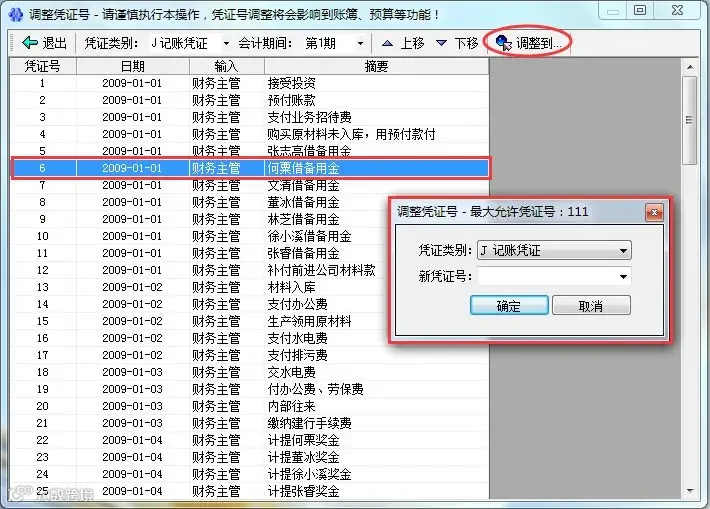Select row with 交水电费 summary
Viewport: 710px width, 509px height.
[x=249, y=372]
